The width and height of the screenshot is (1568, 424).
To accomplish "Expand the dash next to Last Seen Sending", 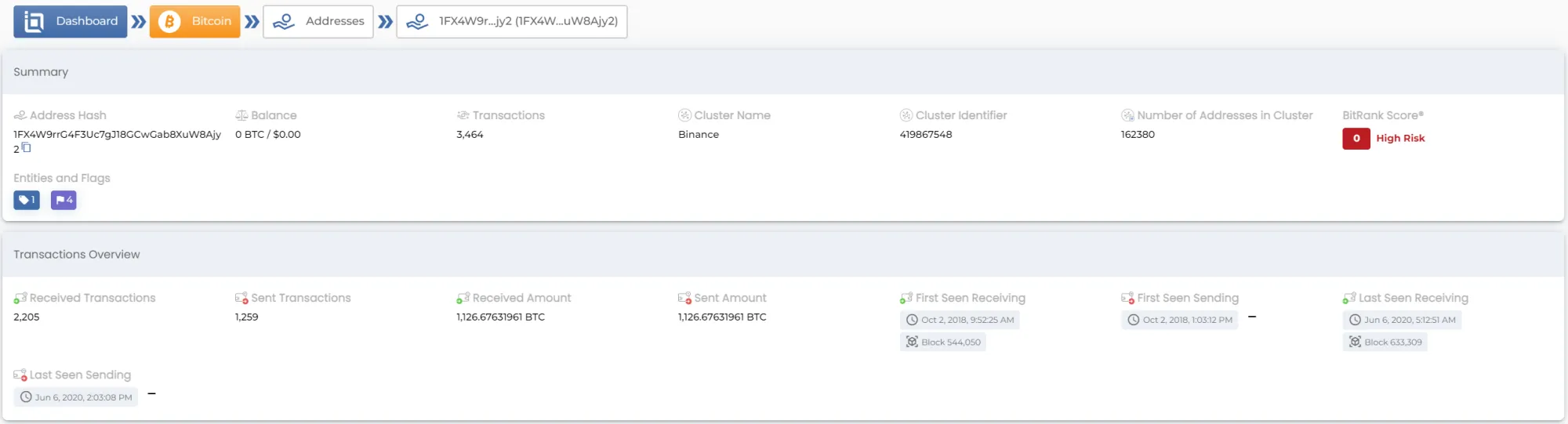I will click(x=151, y=393).
